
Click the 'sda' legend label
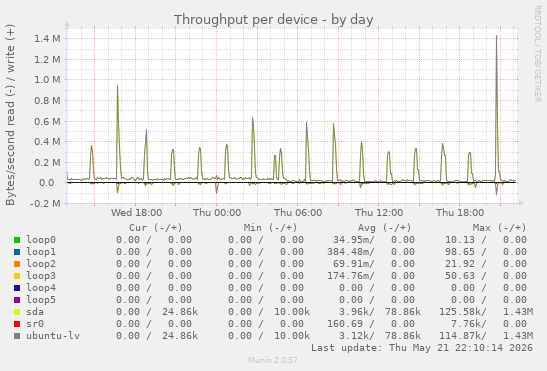[35, 312]
